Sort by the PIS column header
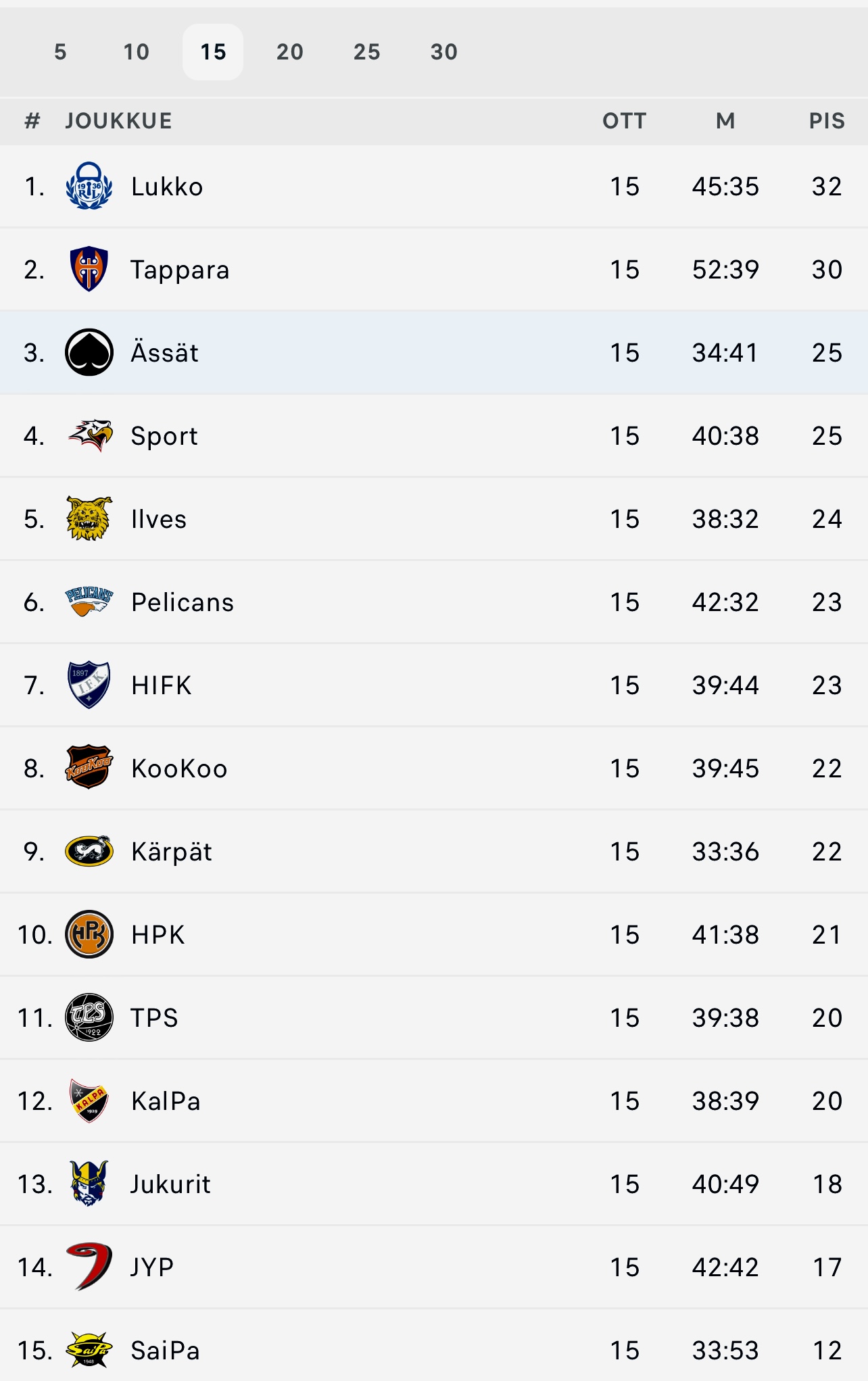The height and width of the screenshot is (1381, 868). click(x=827, y=121)
